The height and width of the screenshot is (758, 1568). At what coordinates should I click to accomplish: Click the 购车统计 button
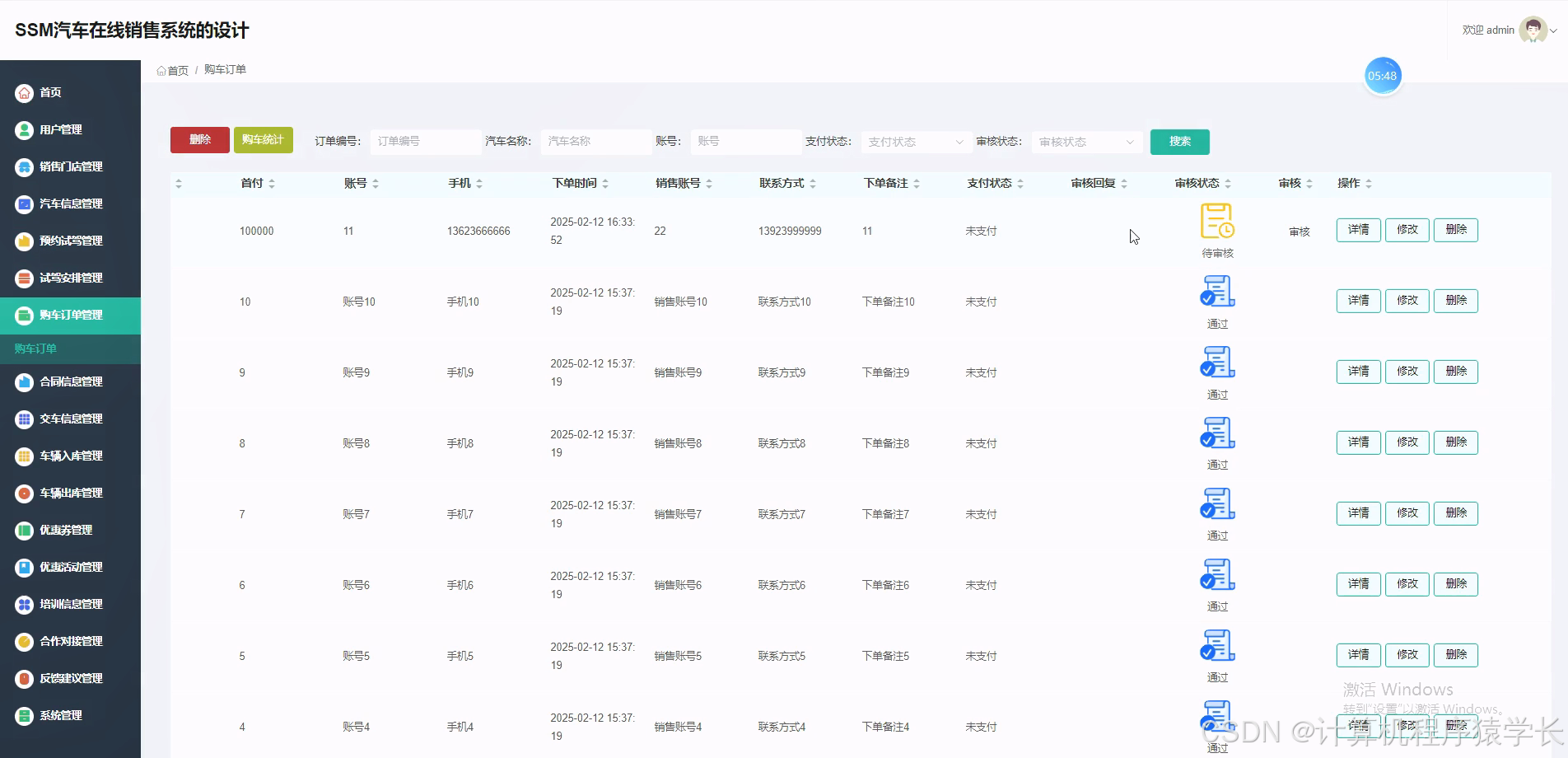coord(264,140)
